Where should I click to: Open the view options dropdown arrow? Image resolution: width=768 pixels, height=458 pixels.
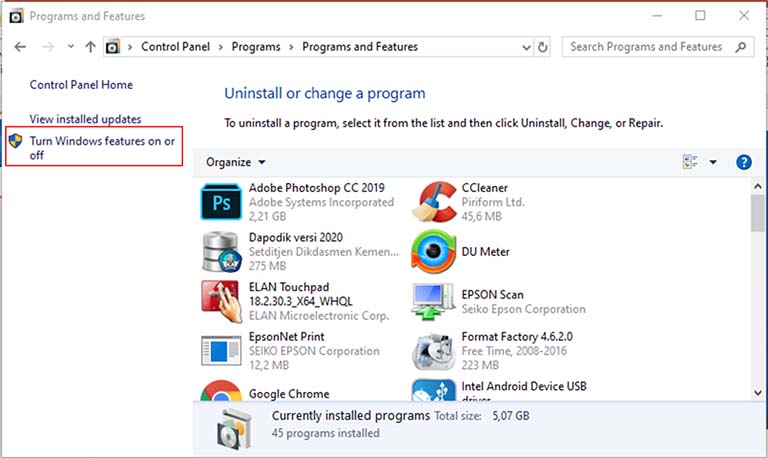(x=713, y=162)
